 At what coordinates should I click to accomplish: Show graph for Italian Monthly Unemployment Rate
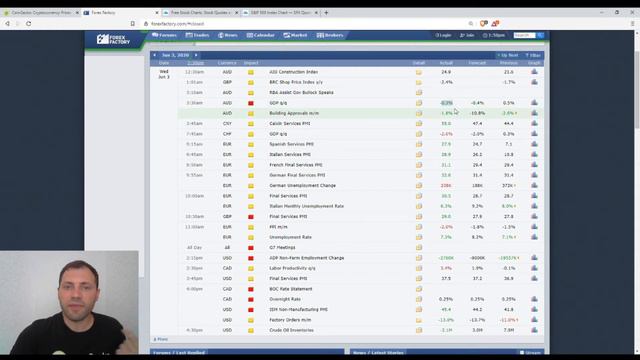tap(534, 206)
